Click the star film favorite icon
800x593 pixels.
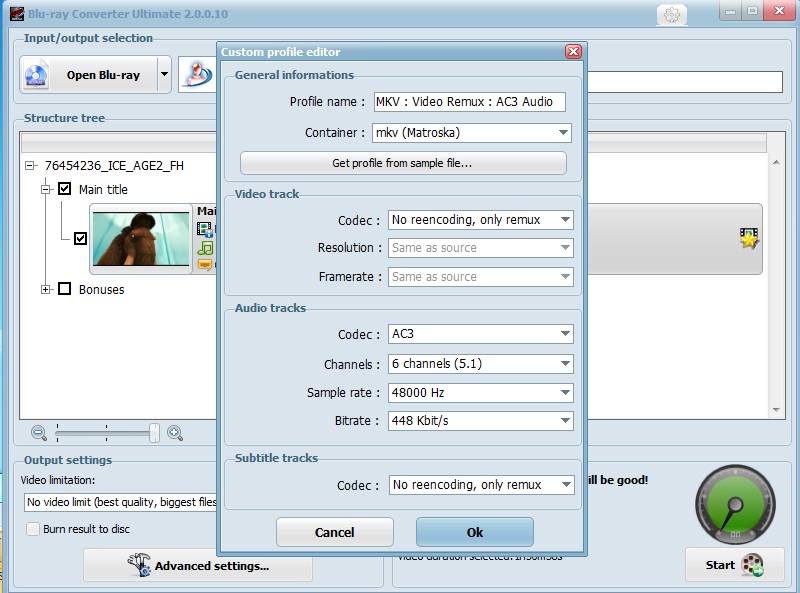(x=749, y=238)
